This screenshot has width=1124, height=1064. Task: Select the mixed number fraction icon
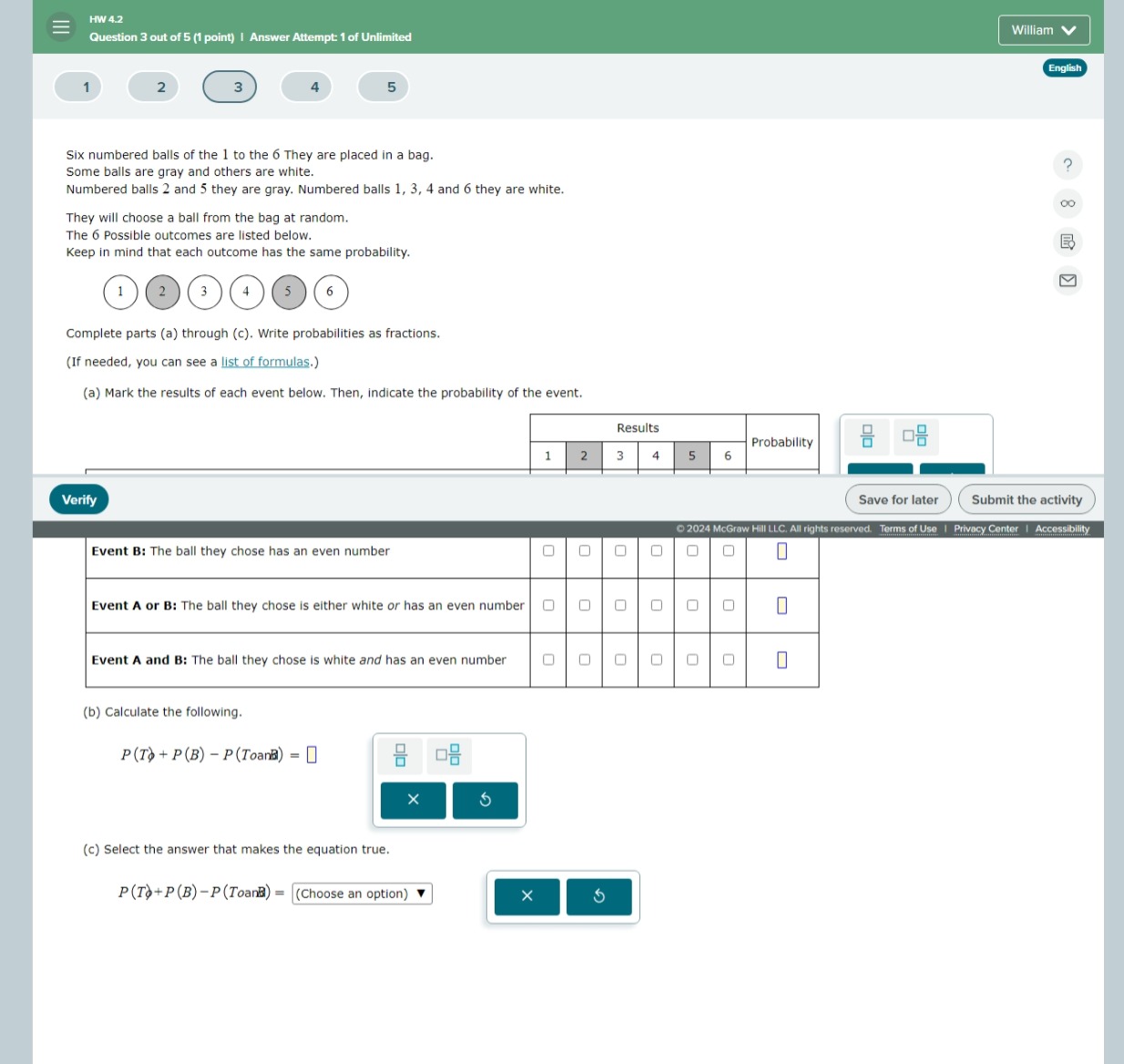914,436
